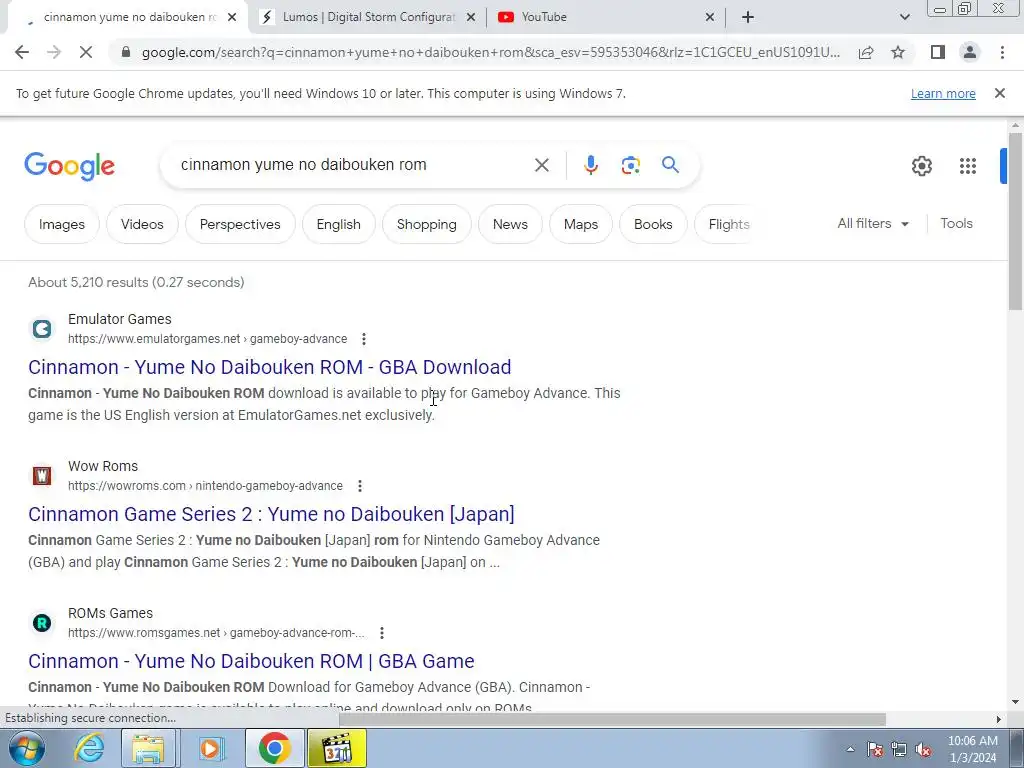
Task: Open Media Player Classic from the taskbar
Action: pos(337,748)
